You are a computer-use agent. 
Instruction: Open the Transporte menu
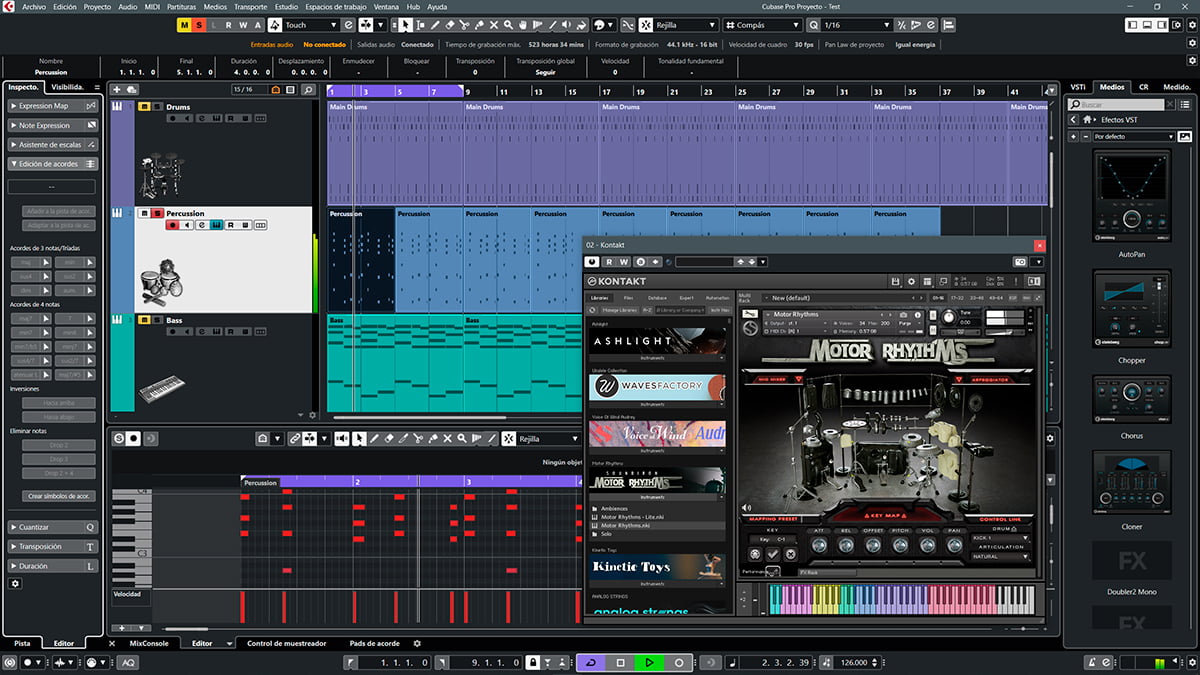(250, 6)
